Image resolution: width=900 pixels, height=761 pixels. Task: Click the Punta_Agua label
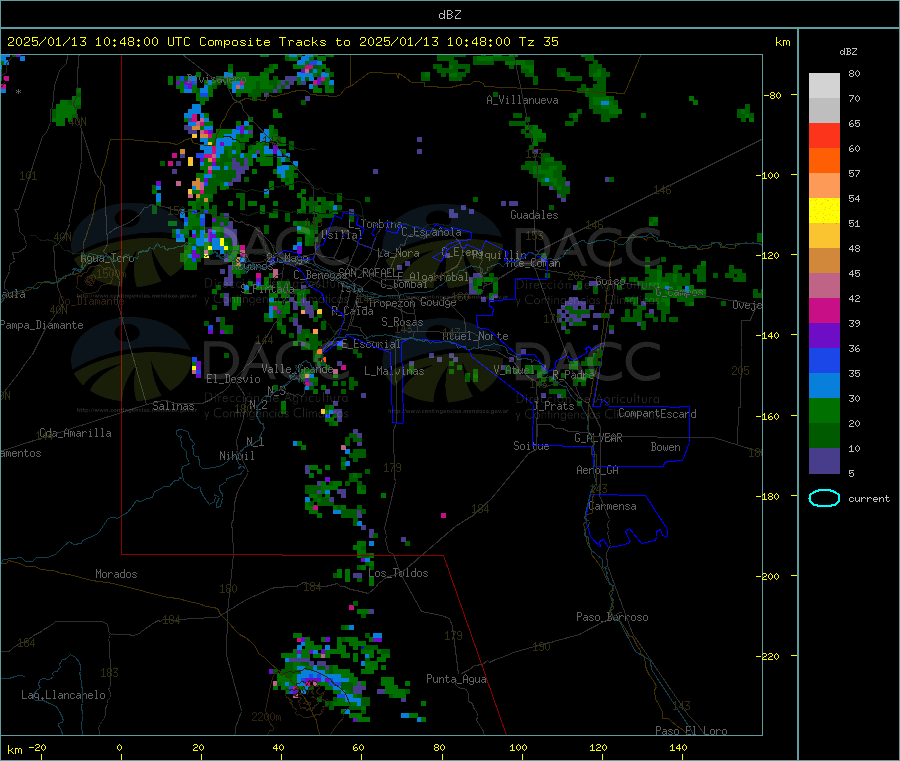pos(456,679)
